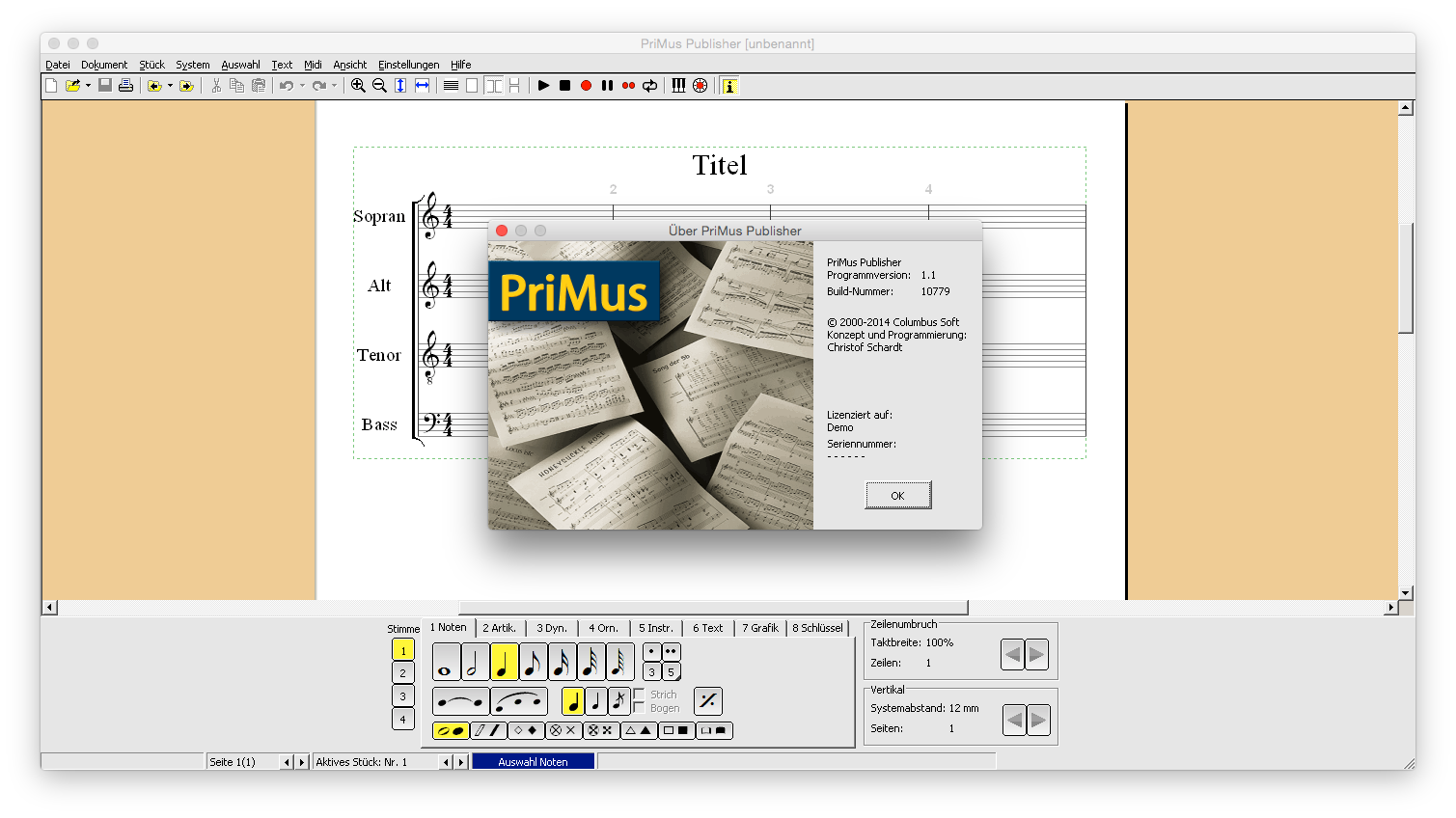The image size is (1456, 818).
Task: Open the redo dropdown arrow
Action: coord(334,85)
